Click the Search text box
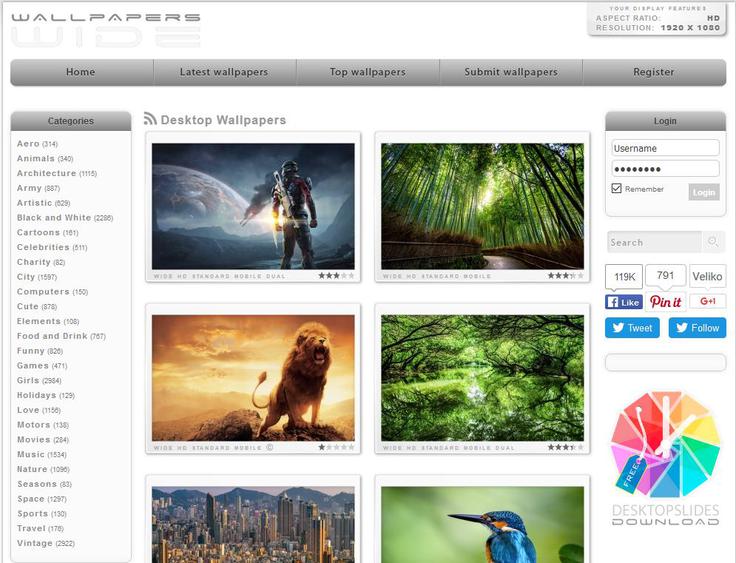 click(654, 242)
